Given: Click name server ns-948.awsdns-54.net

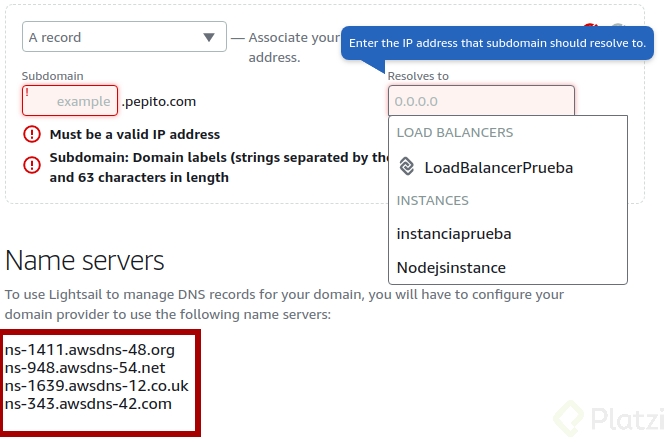Looking at the screenshot, I should pyautogui.click(x=85, y=368).
